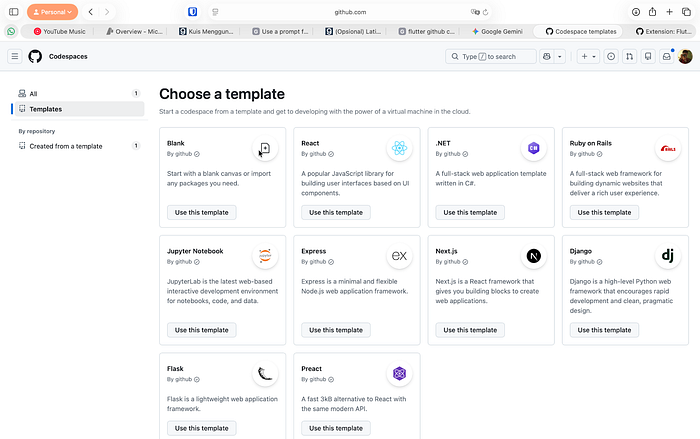Open the pull requests icon

click(629, 57)
